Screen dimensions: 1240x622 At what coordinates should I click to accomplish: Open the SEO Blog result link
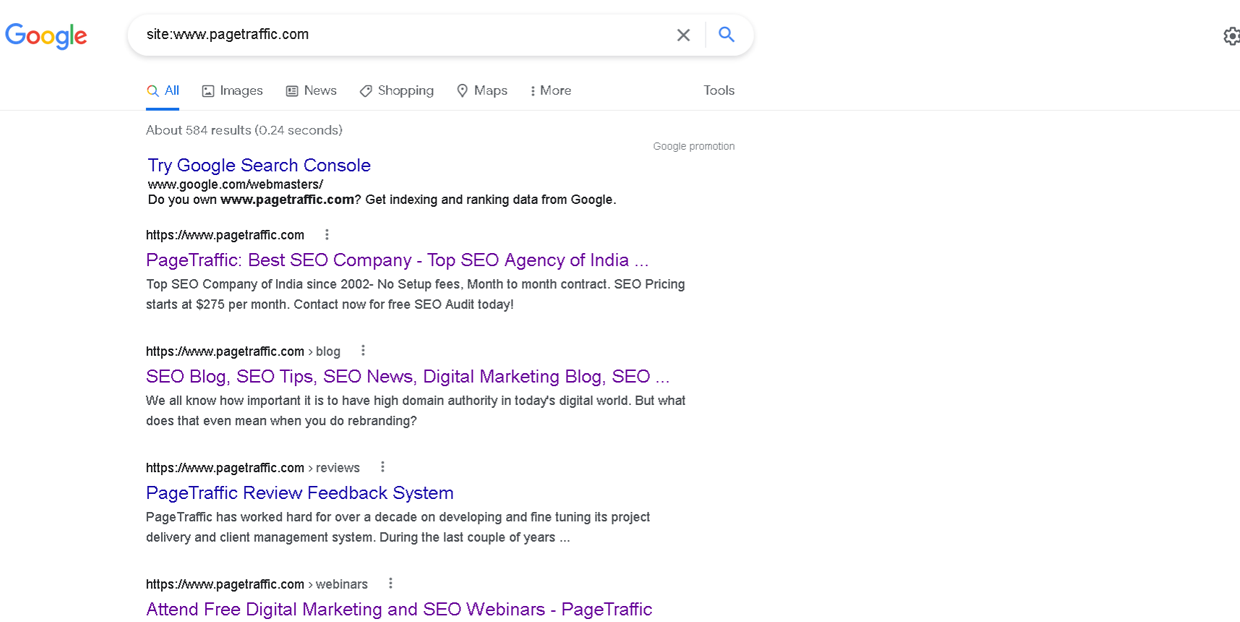(408, 376)
